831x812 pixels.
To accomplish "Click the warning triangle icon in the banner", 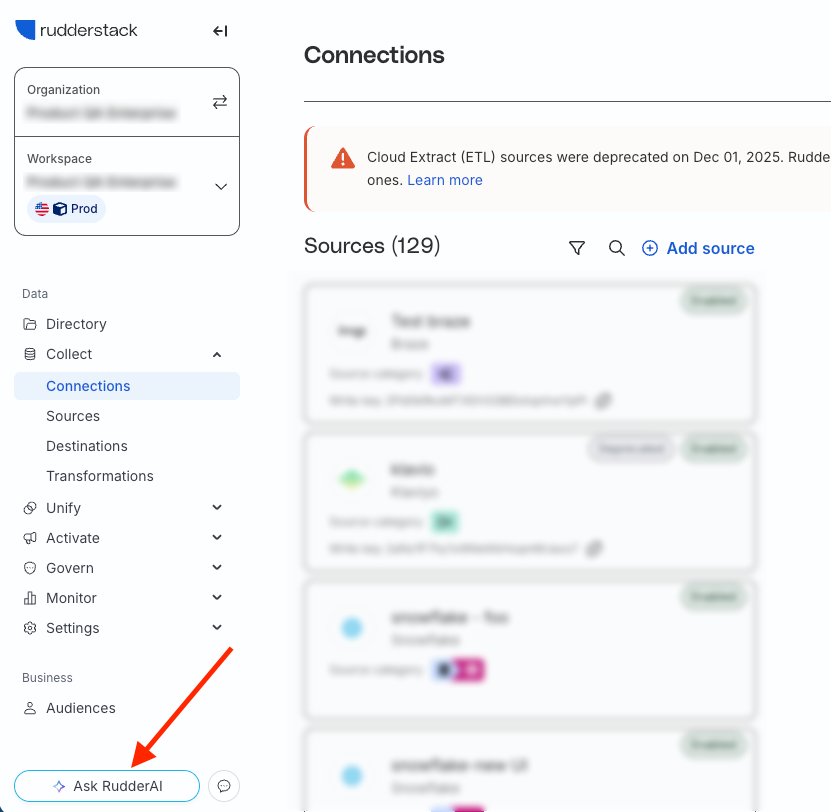I will tap(343, 158).
